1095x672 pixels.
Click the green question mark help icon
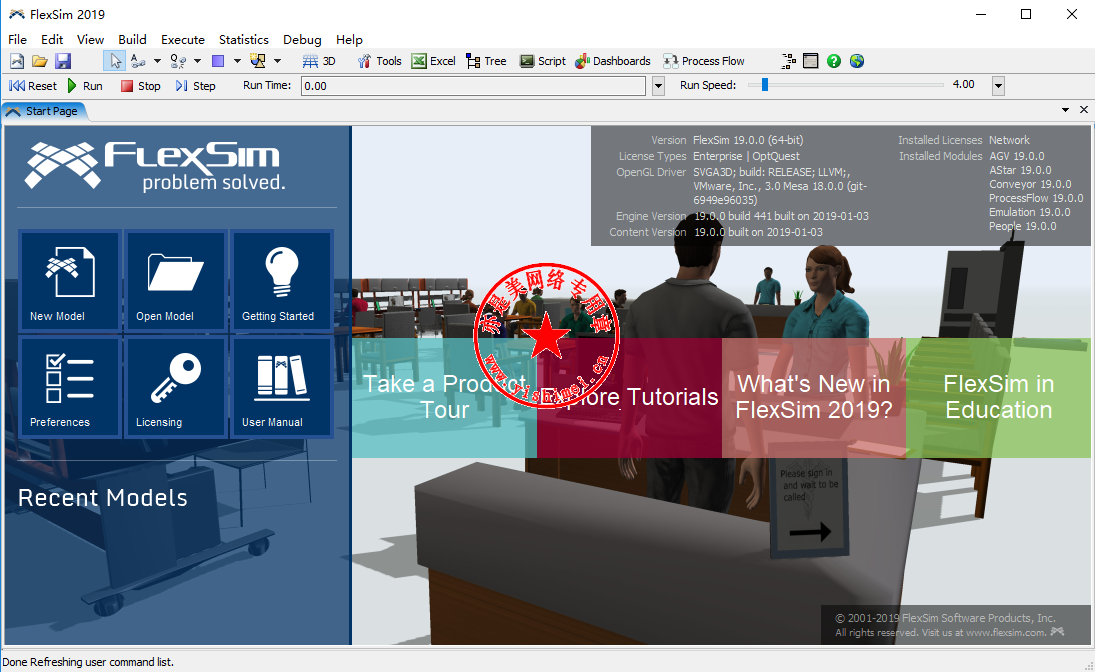click(834, 61)
